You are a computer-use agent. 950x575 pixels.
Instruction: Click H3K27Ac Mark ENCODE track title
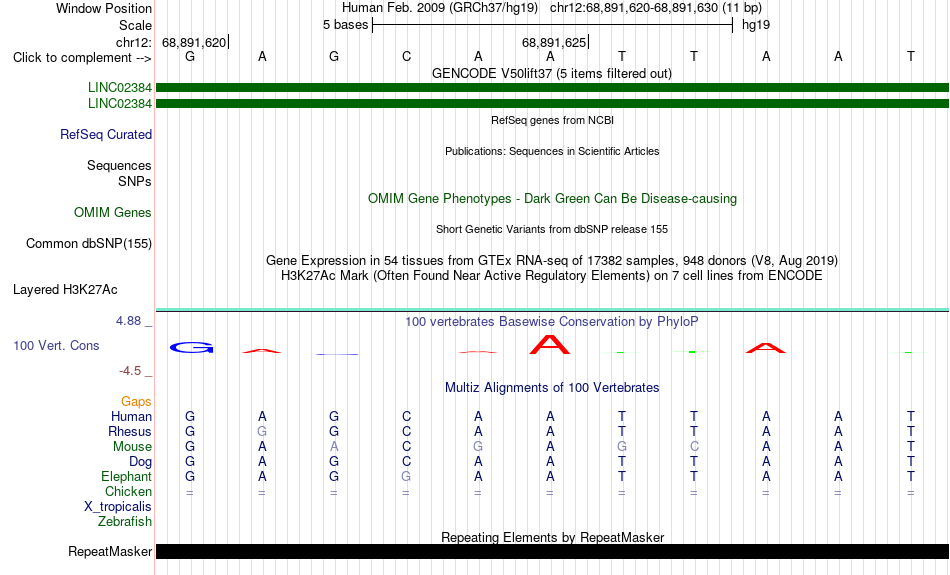(x=552, y=276)
